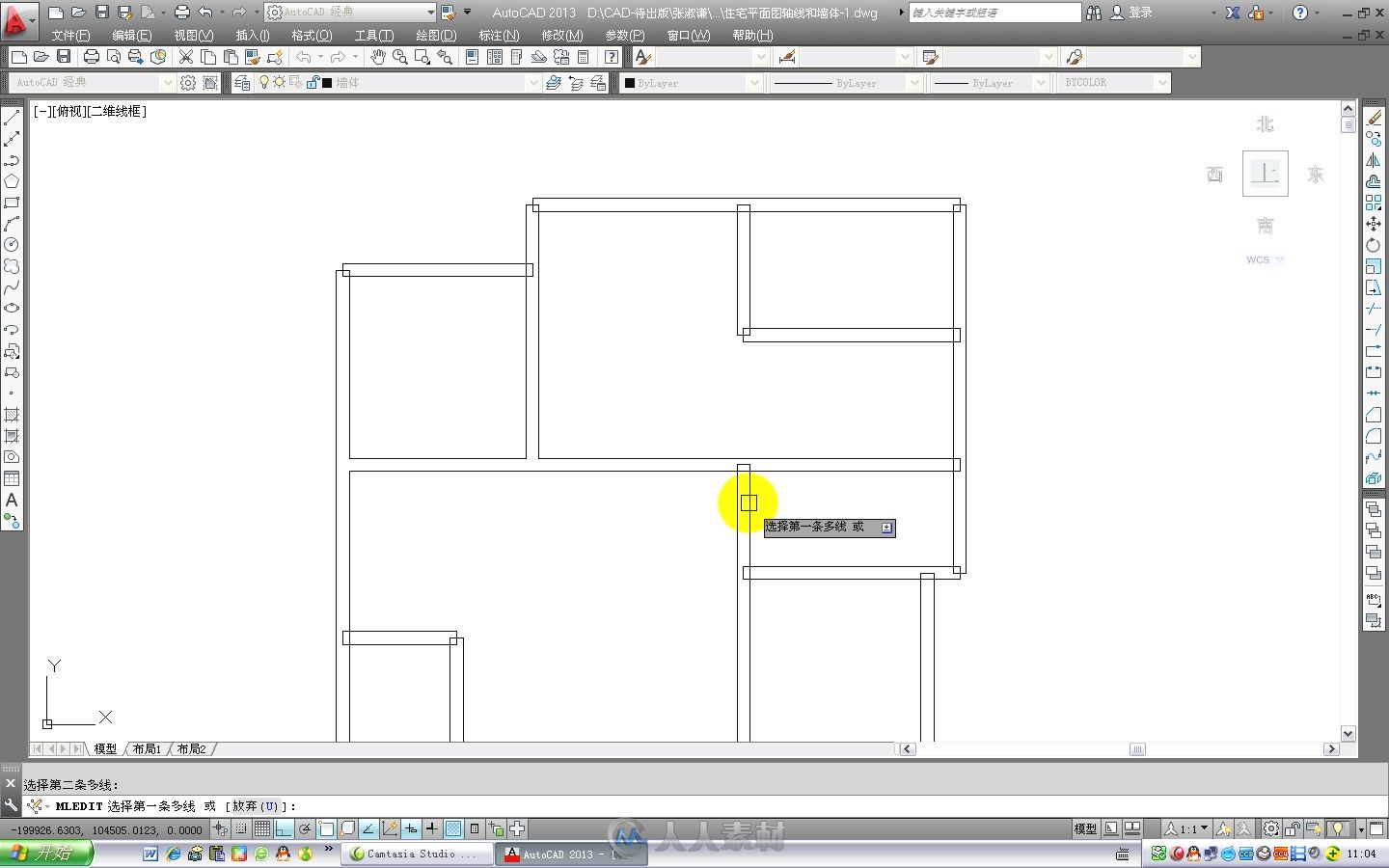
Task: Select the Chamfer modify tool
Action: click(x=1374, y=415)
